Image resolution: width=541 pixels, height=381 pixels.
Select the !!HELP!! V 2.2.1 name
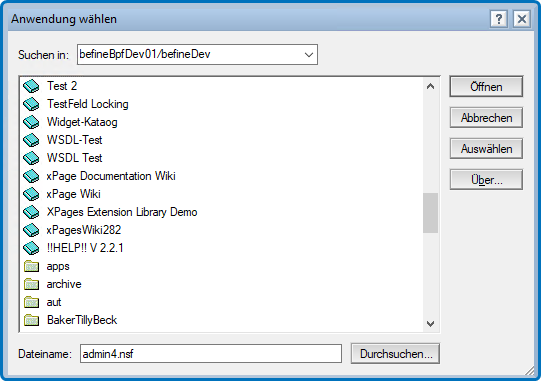pos(85,248)
